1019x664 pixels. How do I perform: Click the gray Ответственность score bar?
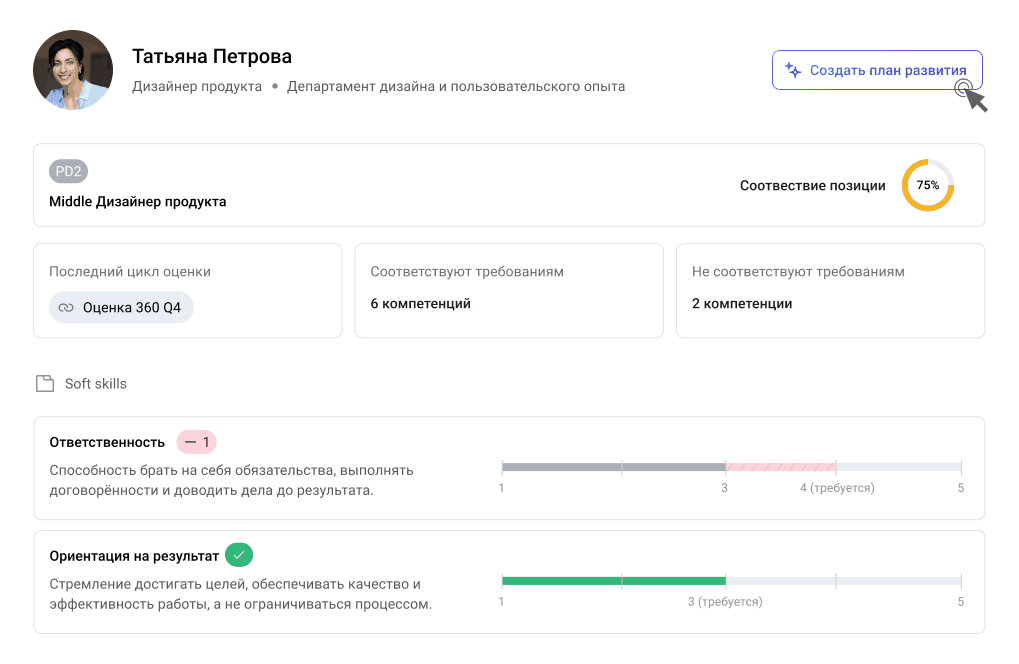612,467
